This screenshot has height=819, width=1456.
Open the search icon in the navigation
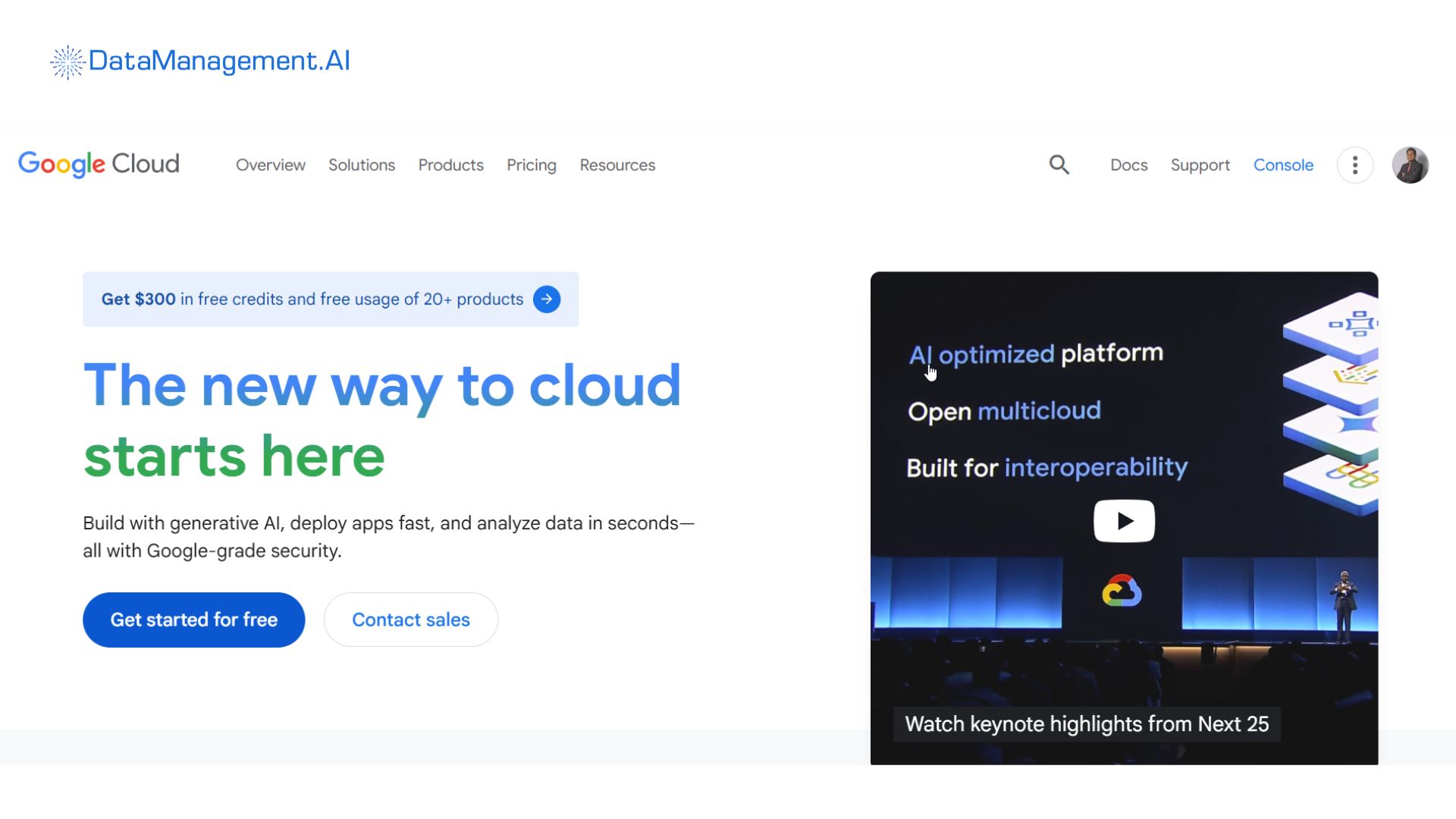click(x=1059, y=165)
